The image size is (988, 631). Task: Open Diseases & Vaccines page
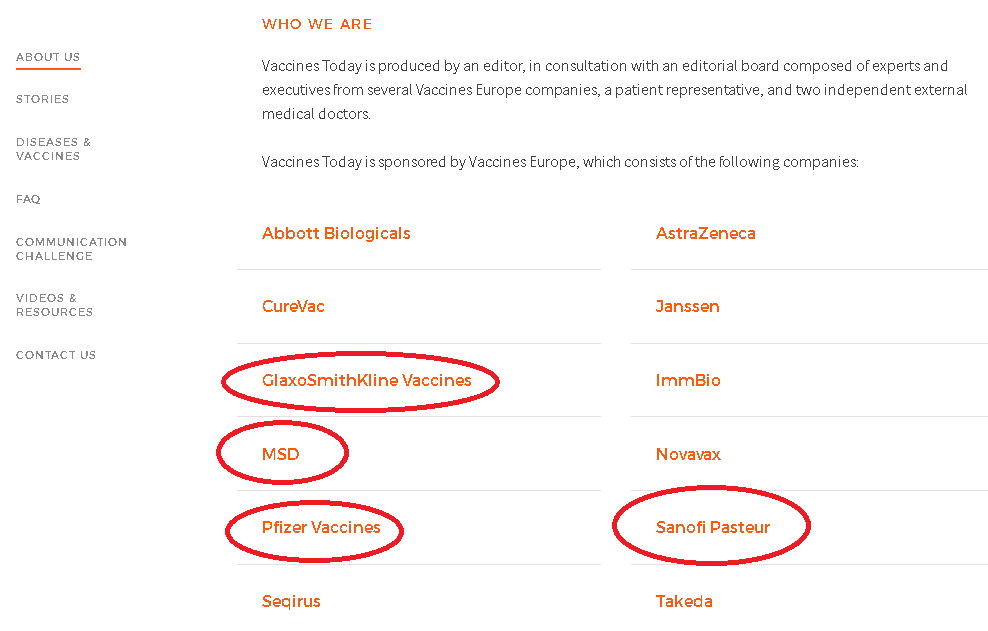pyautogui.click(x=53, y=149)
